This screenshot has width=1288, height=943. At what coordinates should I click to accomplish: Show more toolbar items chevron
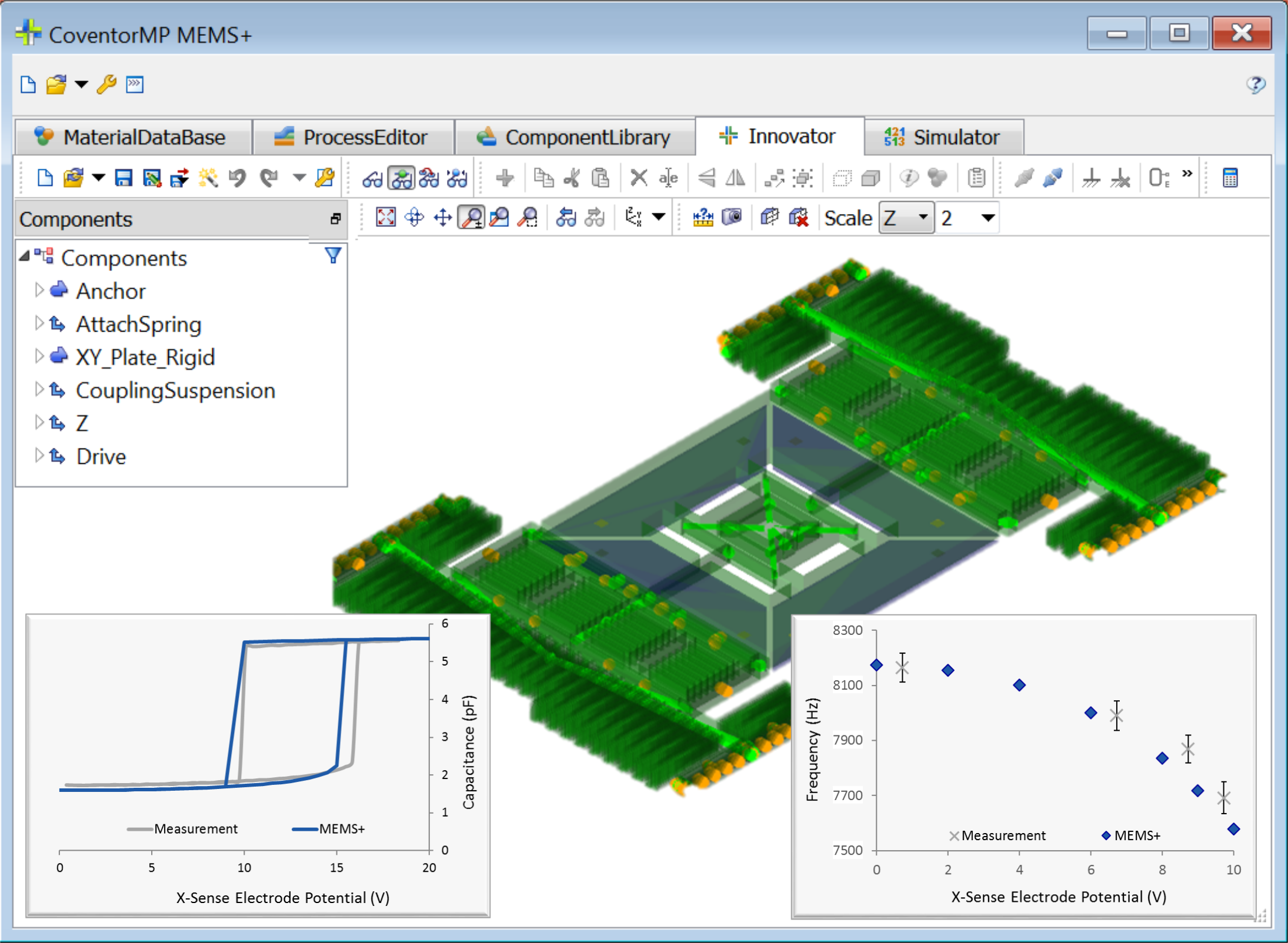(1187, 173)
